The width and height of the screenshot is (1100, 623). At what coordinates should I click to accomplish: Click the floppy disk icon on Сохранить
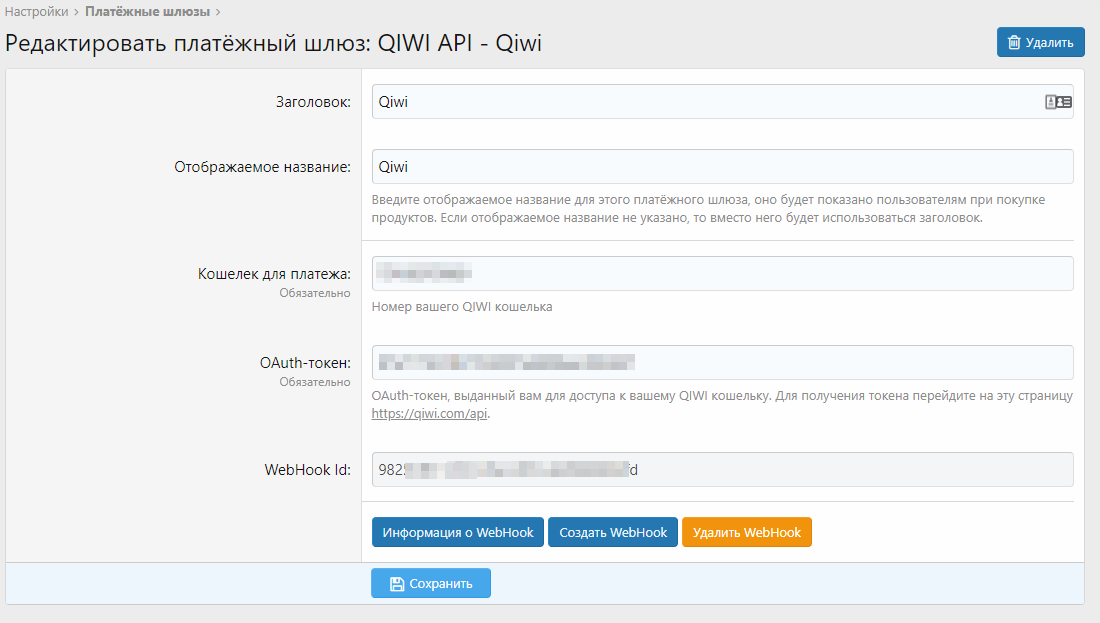click(397, 584)
